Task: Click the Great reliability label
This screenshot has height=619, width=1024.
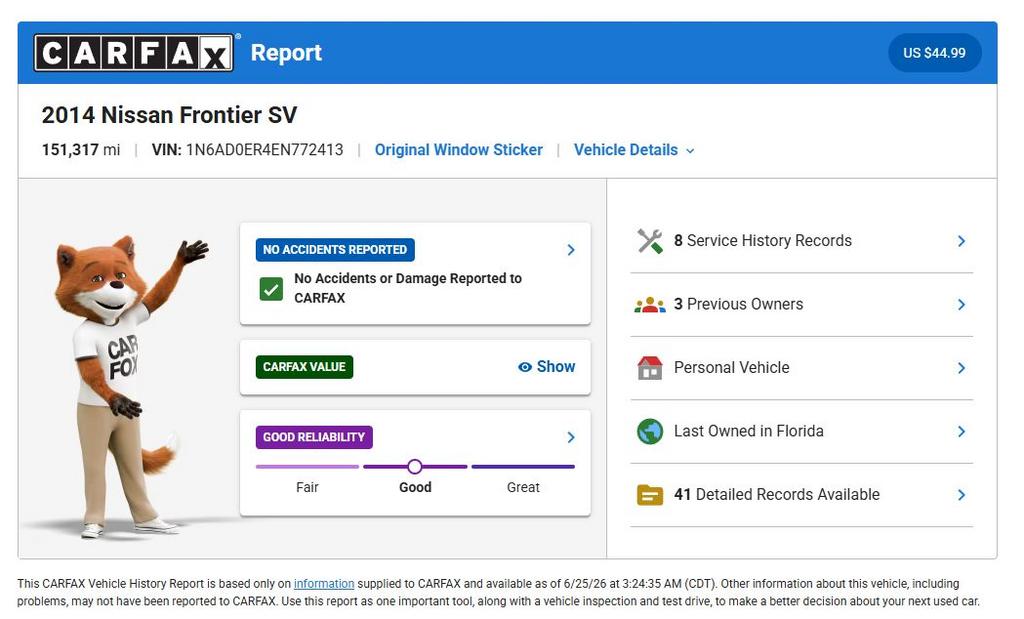Action: point(523,488)
